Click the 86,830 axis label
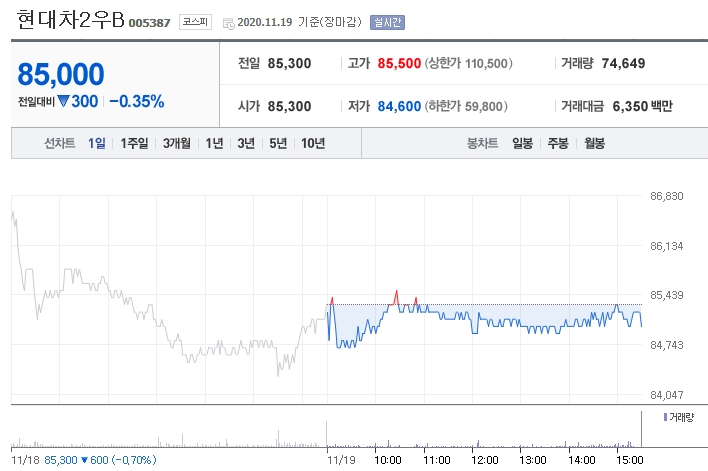 666,196
